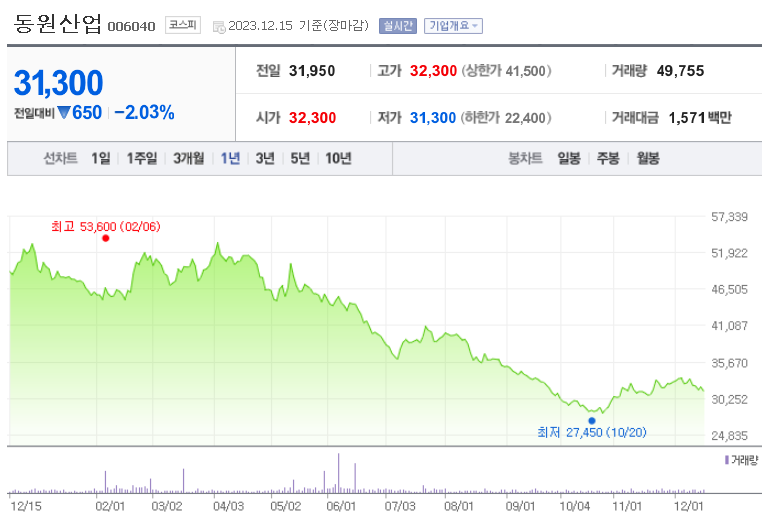Click the 41,087 y-axis label

point(729,326)
